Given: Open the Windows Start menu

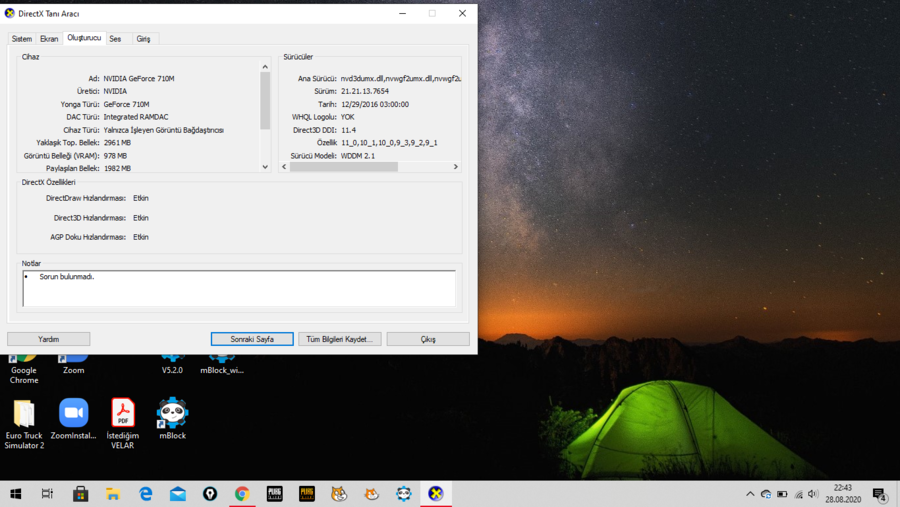Looking at the screenshot, I should pos(15,494).
